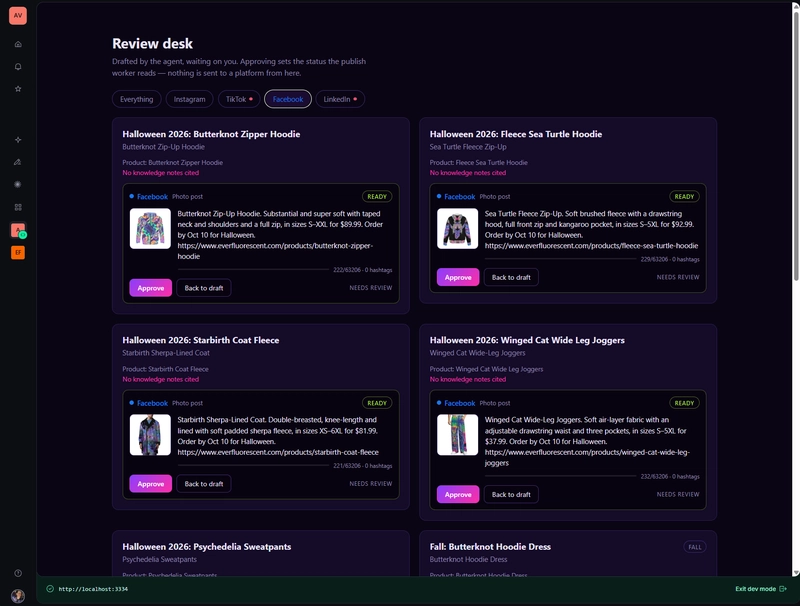Viewport: 800px width, 606px height.
Task: Send Starbirth Coat Fleece back to draft
Action: 204,484
